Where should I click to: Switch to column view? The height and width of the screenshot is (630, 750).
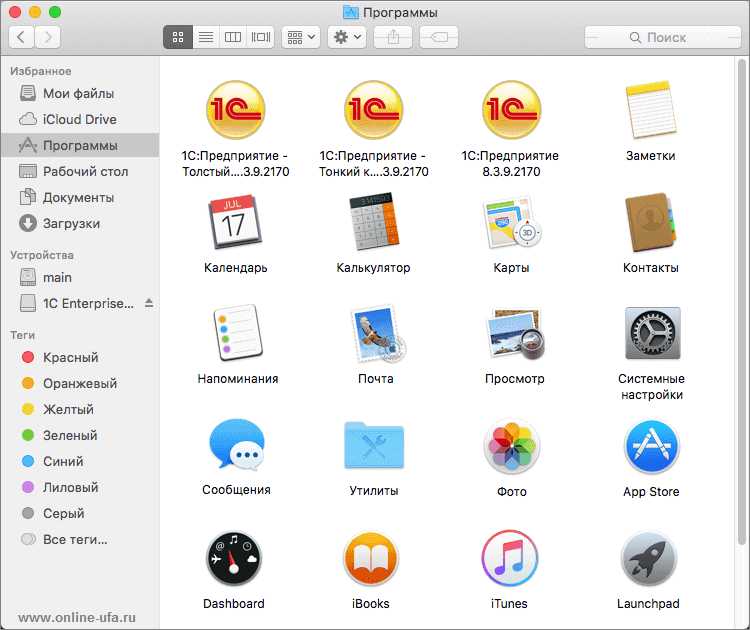[233, 37]
